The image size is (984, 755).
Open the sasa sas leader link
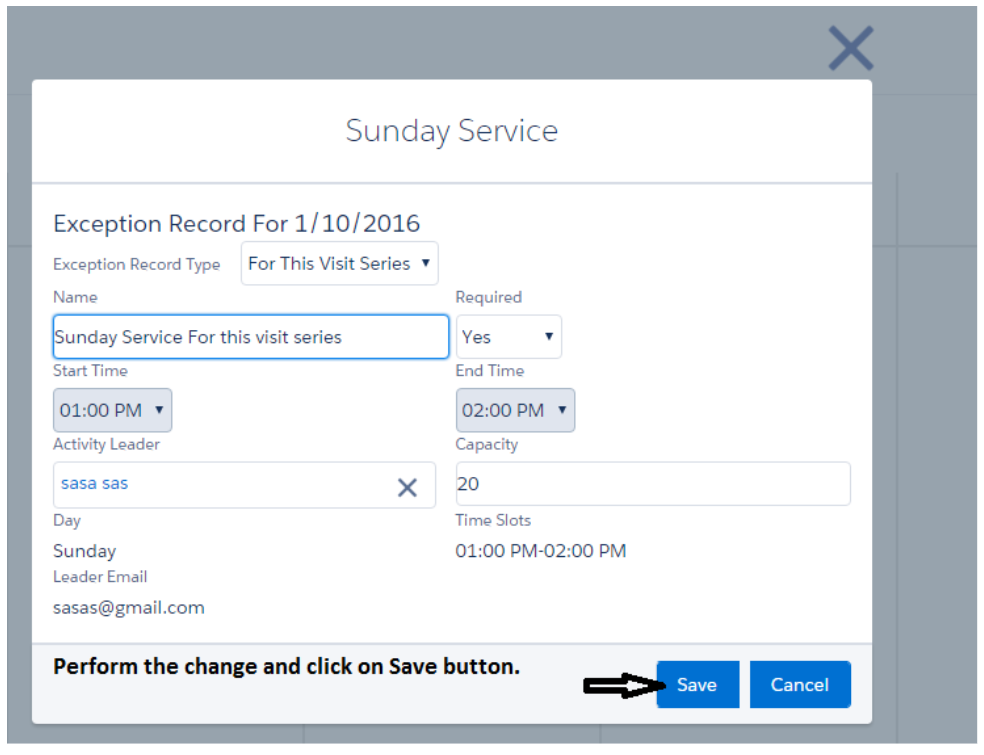(x=94, y=484)
